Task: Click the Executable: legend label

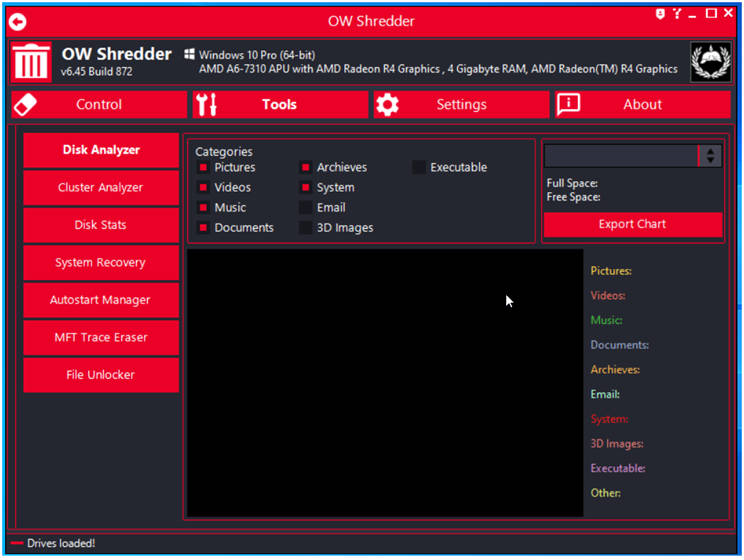Action: pyautogui.click(x=618, y=468)
